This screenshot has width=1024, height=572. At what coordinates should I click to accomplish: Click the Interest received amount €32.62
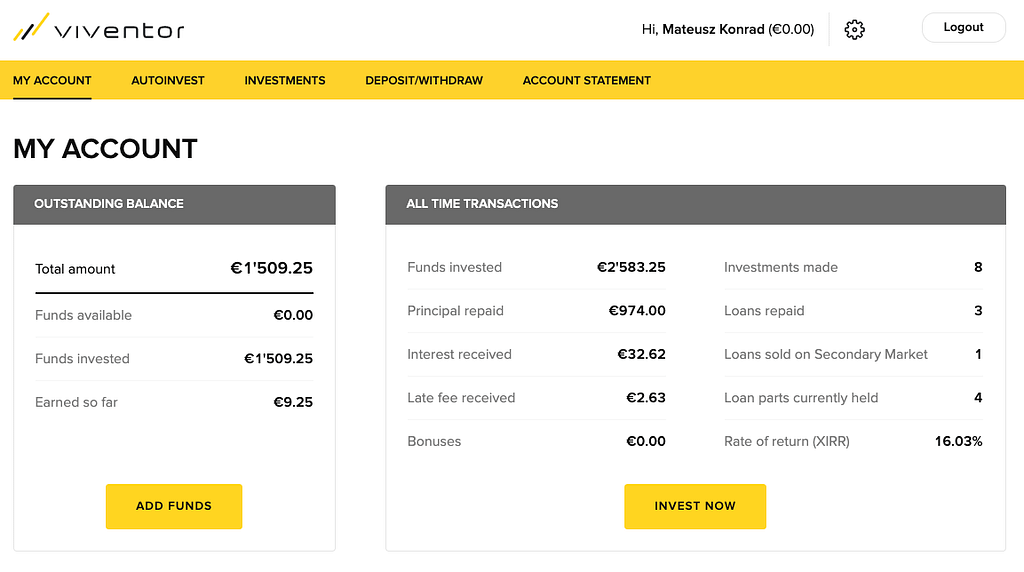coord(641,355)
